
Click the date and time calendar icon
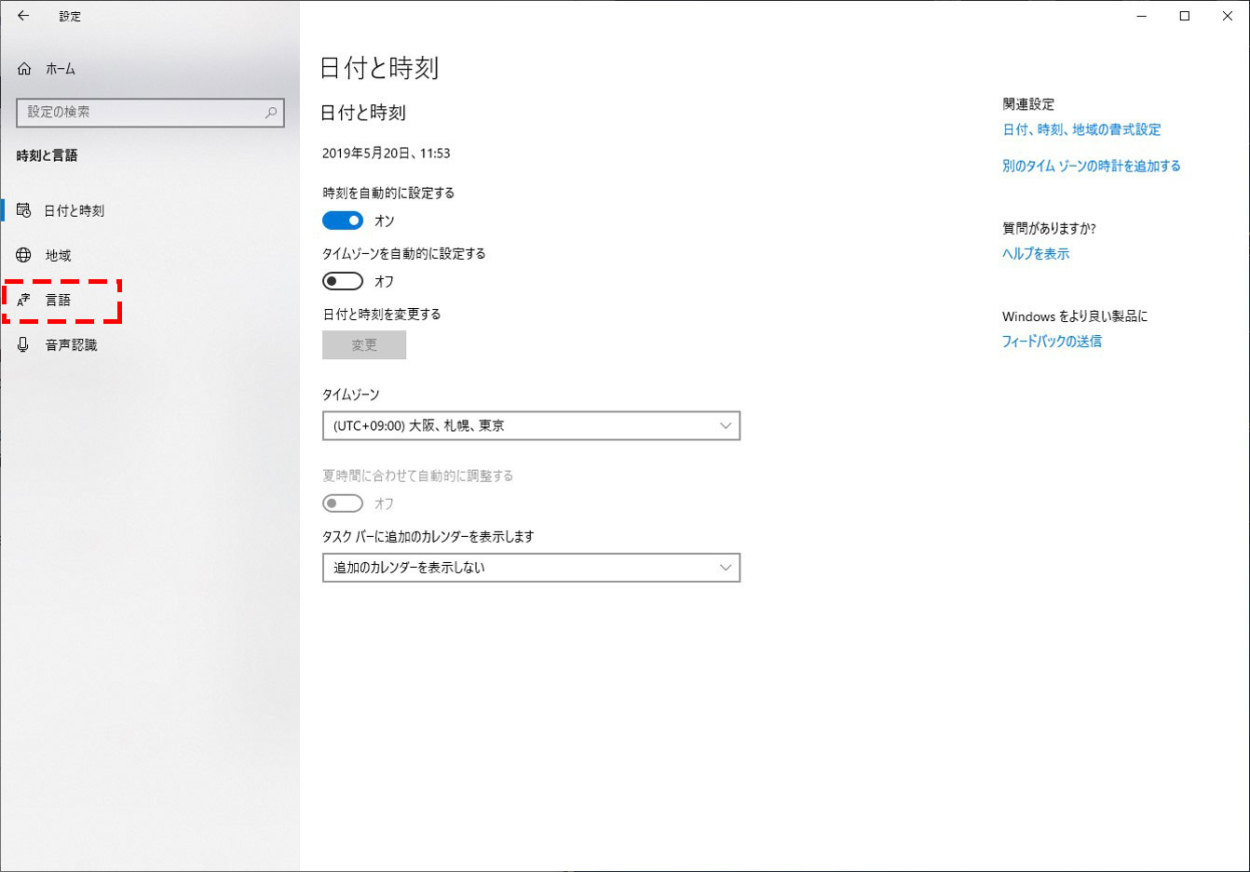pyautogui.click(x=24, y=211)
